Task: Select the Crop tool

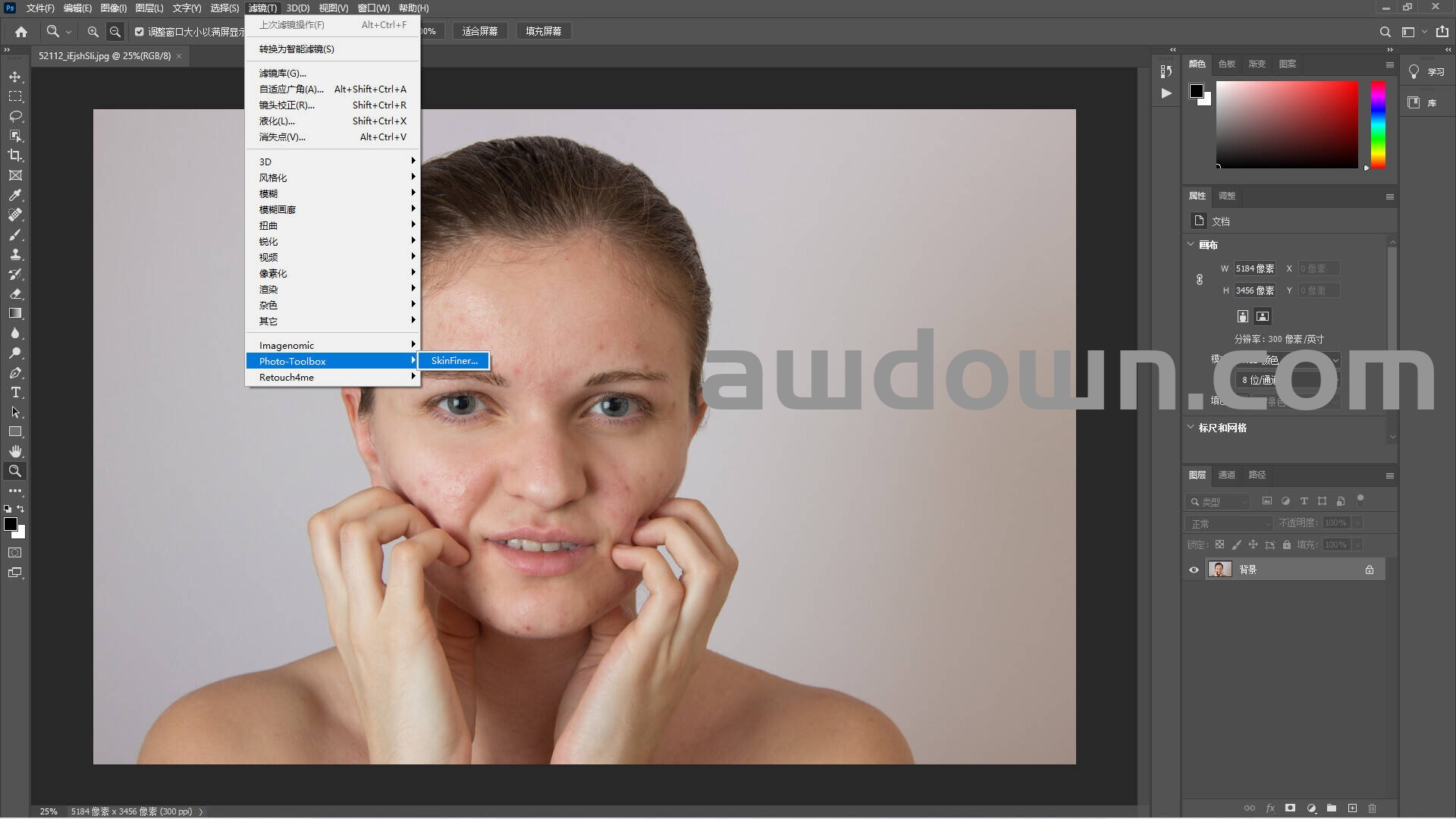Action: [x=15, y=155]
